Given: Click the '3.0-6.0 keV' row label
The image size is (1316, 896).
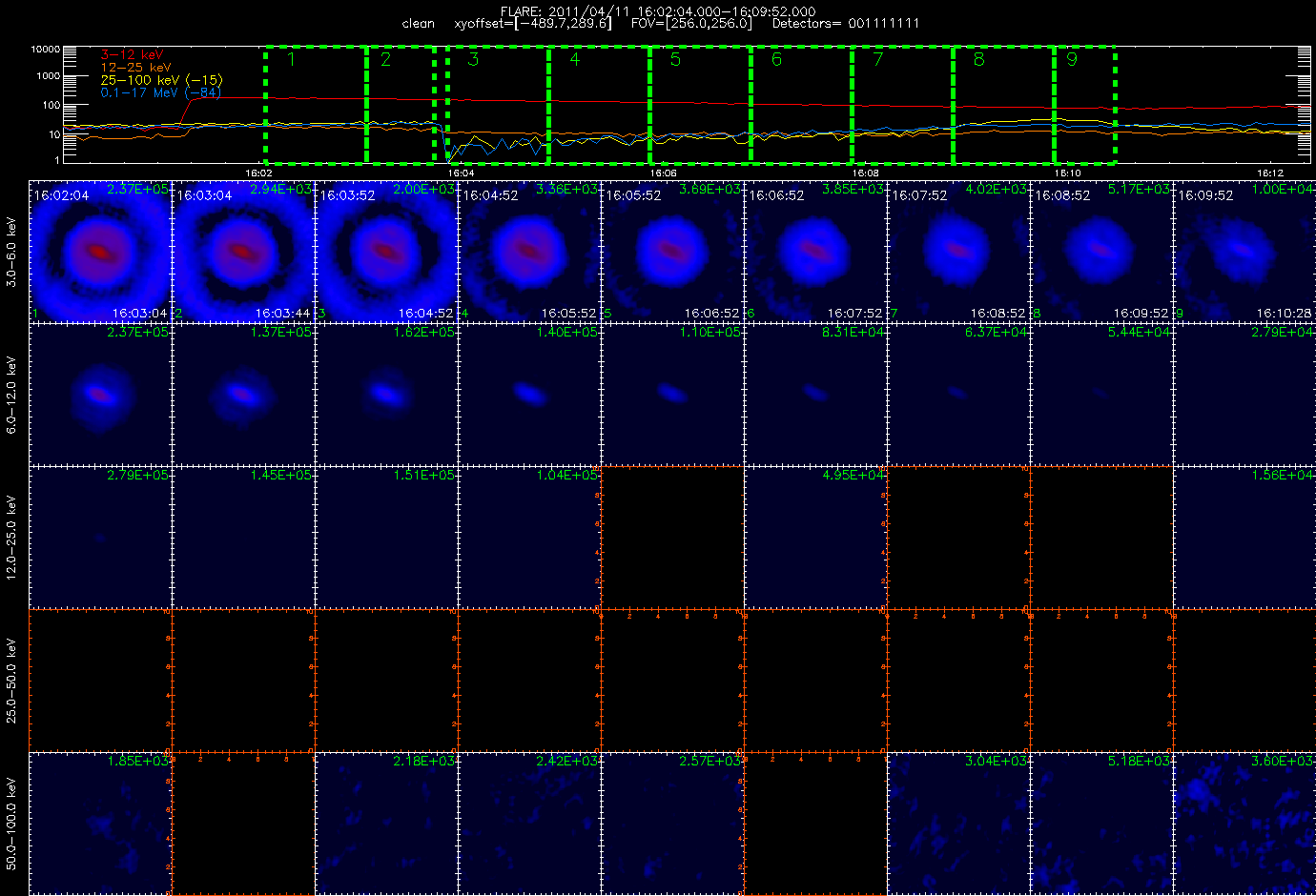Looking at the screenshot, I should [x=11, y=252].
